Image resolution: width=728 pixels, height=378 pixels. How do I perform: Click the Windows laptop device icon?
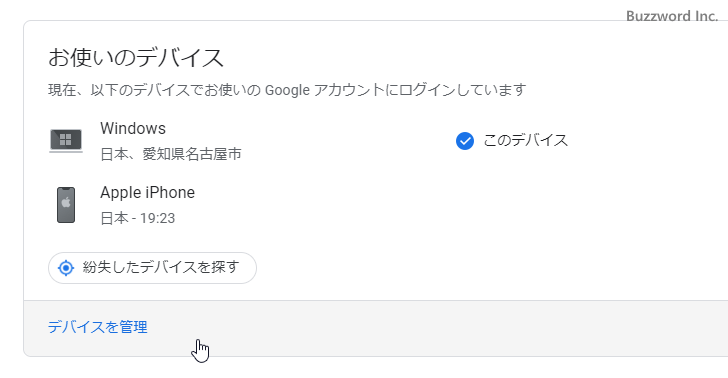[x=66, y=141]
